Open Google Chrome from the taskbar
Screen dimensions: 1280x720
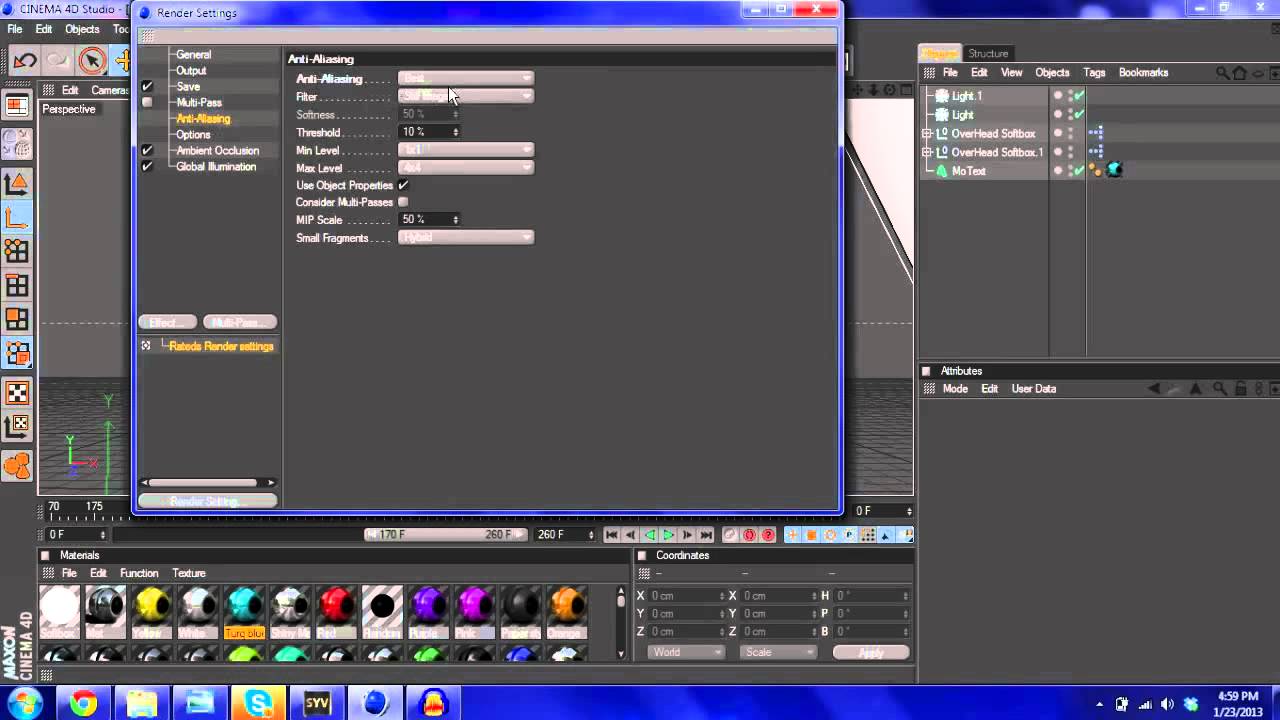[84, 704]
